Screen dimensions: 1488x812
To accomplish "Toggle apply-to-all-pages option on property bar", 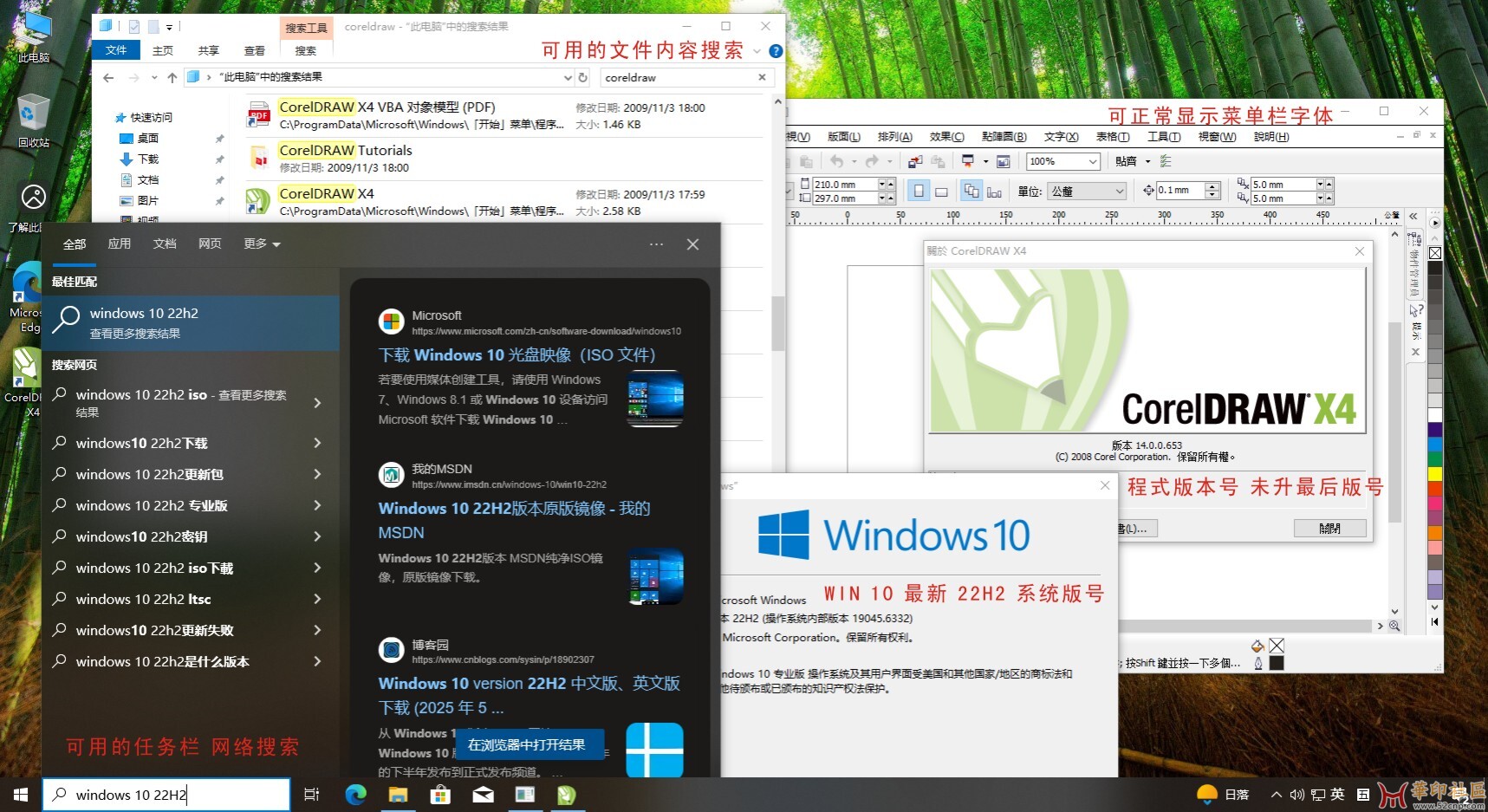I will pos(973,190).
